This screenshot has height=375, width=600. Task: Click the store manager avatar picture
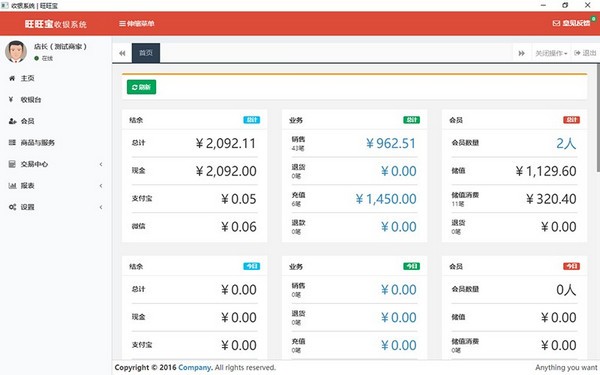tap(16, 51)
